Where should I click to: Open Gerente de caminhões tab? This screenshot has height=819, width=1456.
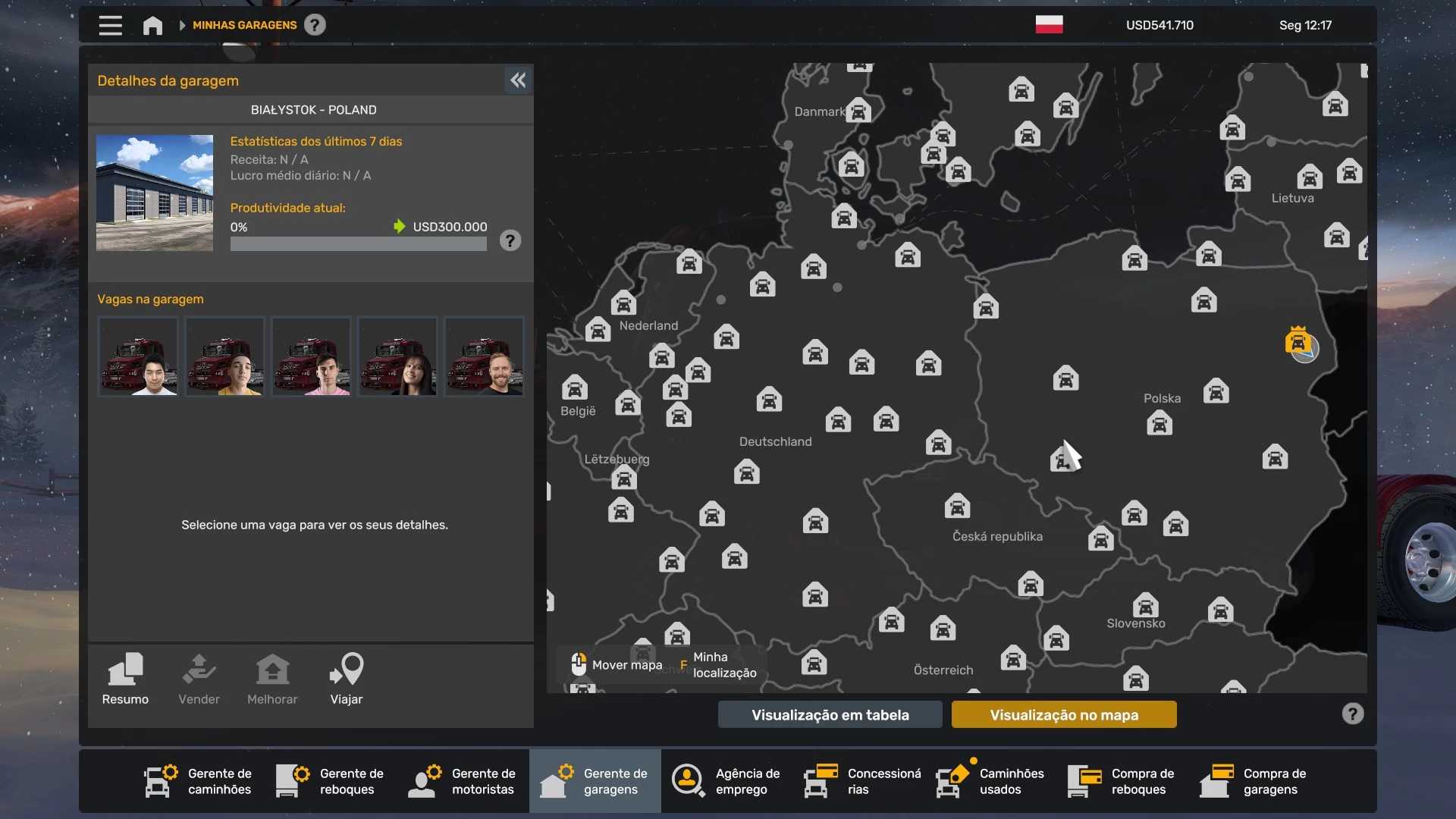(x=199, y=781)
